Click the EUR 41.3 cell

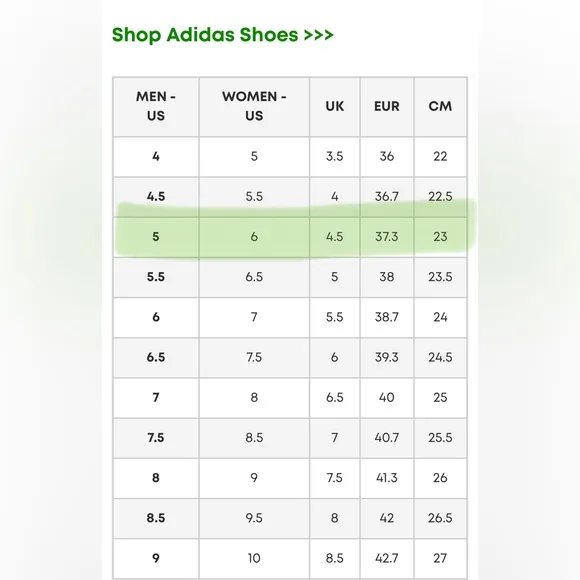point(387,478)
